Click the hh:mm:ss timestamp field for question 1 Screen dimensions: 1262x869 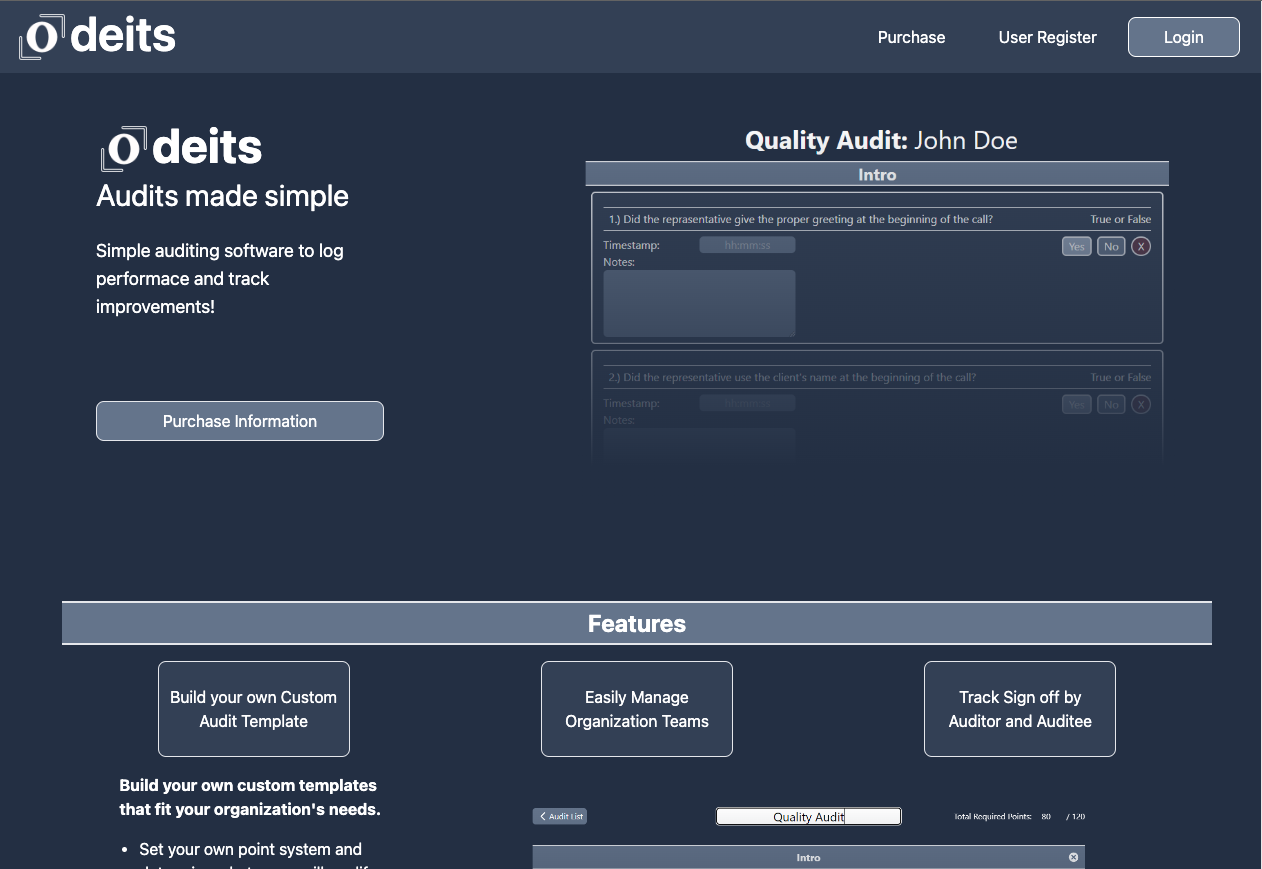pos(747,245)
